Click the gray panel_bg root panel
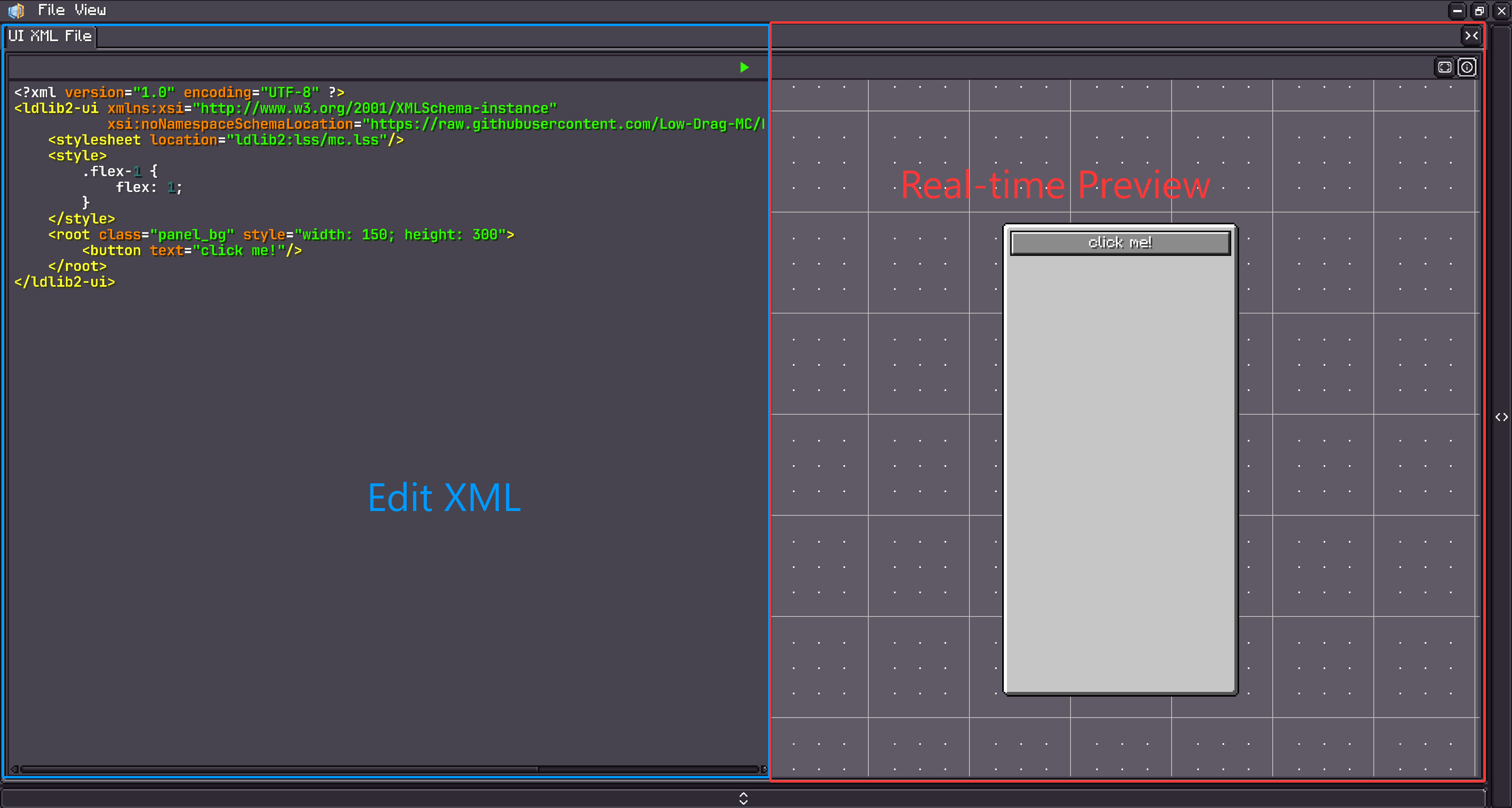 (x=1120, y=470)
